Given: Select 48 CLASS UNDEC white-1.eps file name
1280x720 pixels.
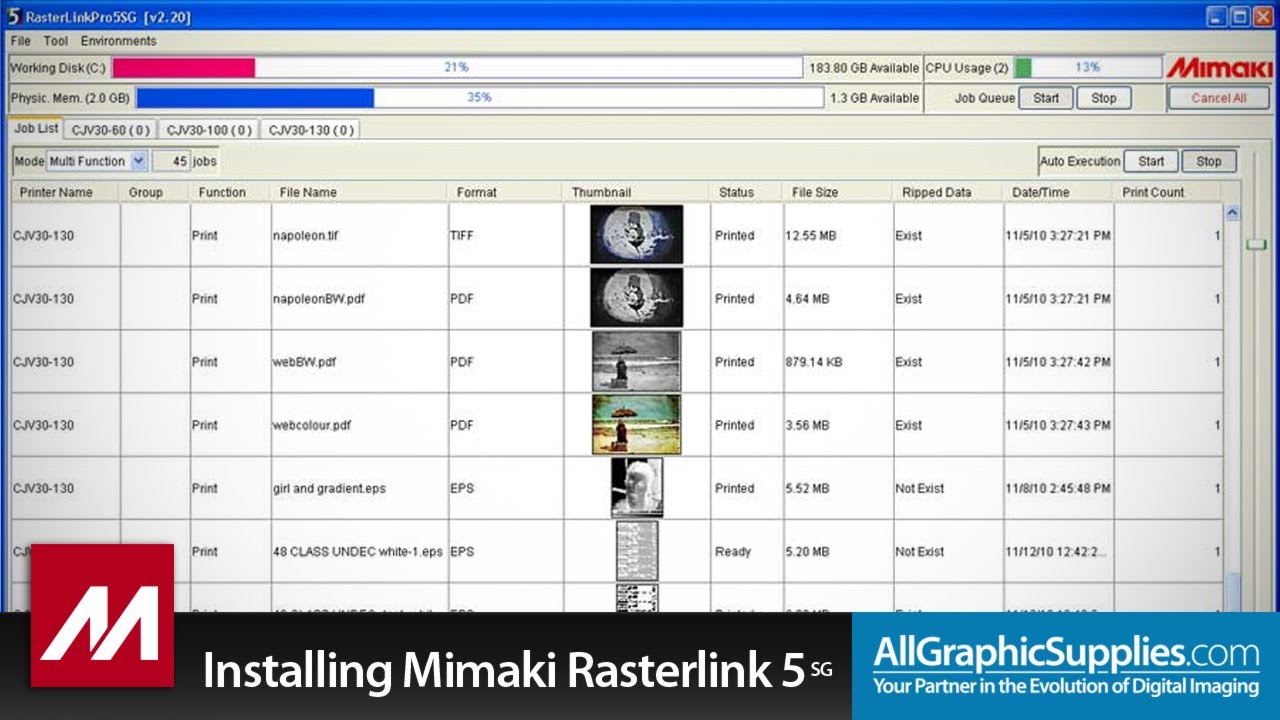Looking at the screenshot, I should [x=357, y=551].
